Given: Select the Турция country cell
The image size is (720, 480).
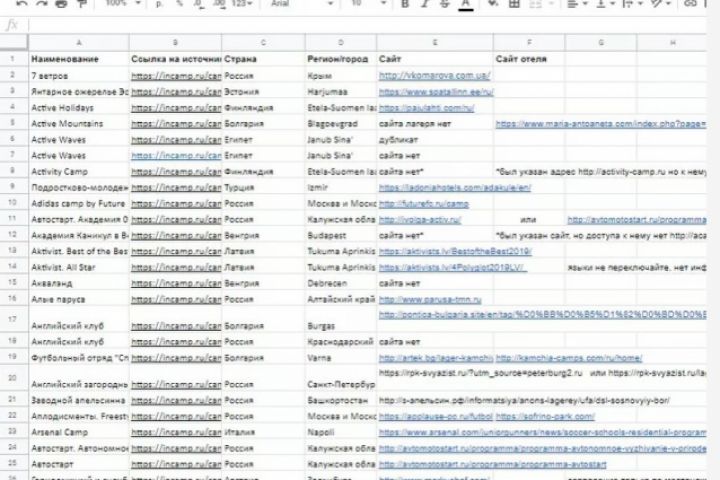Looking at the screenshot, I should [x=264, y=187].
